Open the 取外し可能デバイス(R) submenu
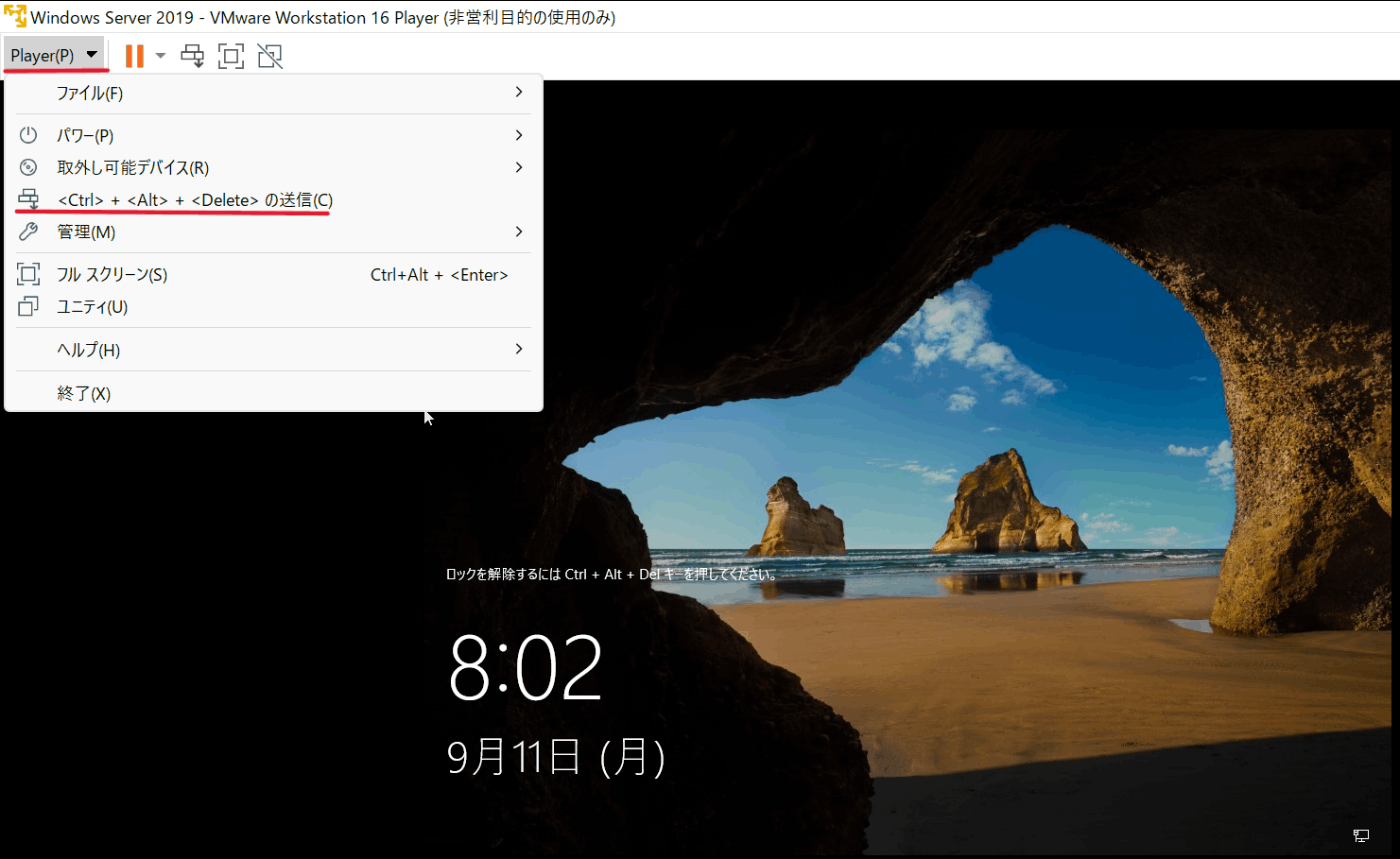This screenshot has width=1400, height=859. (274, 167)
